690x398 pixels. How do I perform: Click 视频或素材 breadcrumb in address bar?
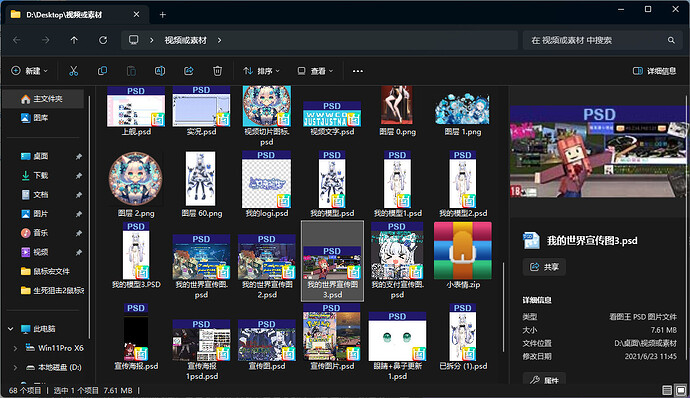186,40
